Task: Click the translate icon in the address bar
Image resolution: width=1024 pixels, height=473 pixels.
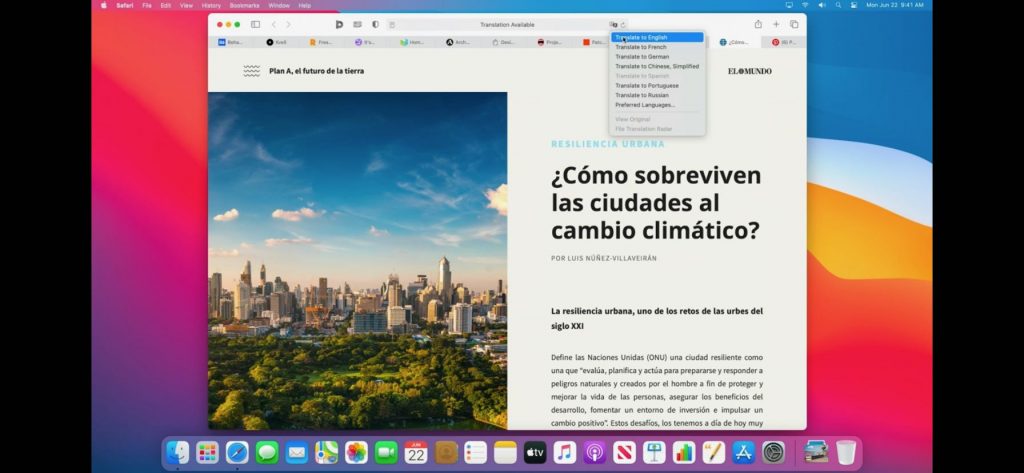Action: pyautogui.click(x=614, y=25)
